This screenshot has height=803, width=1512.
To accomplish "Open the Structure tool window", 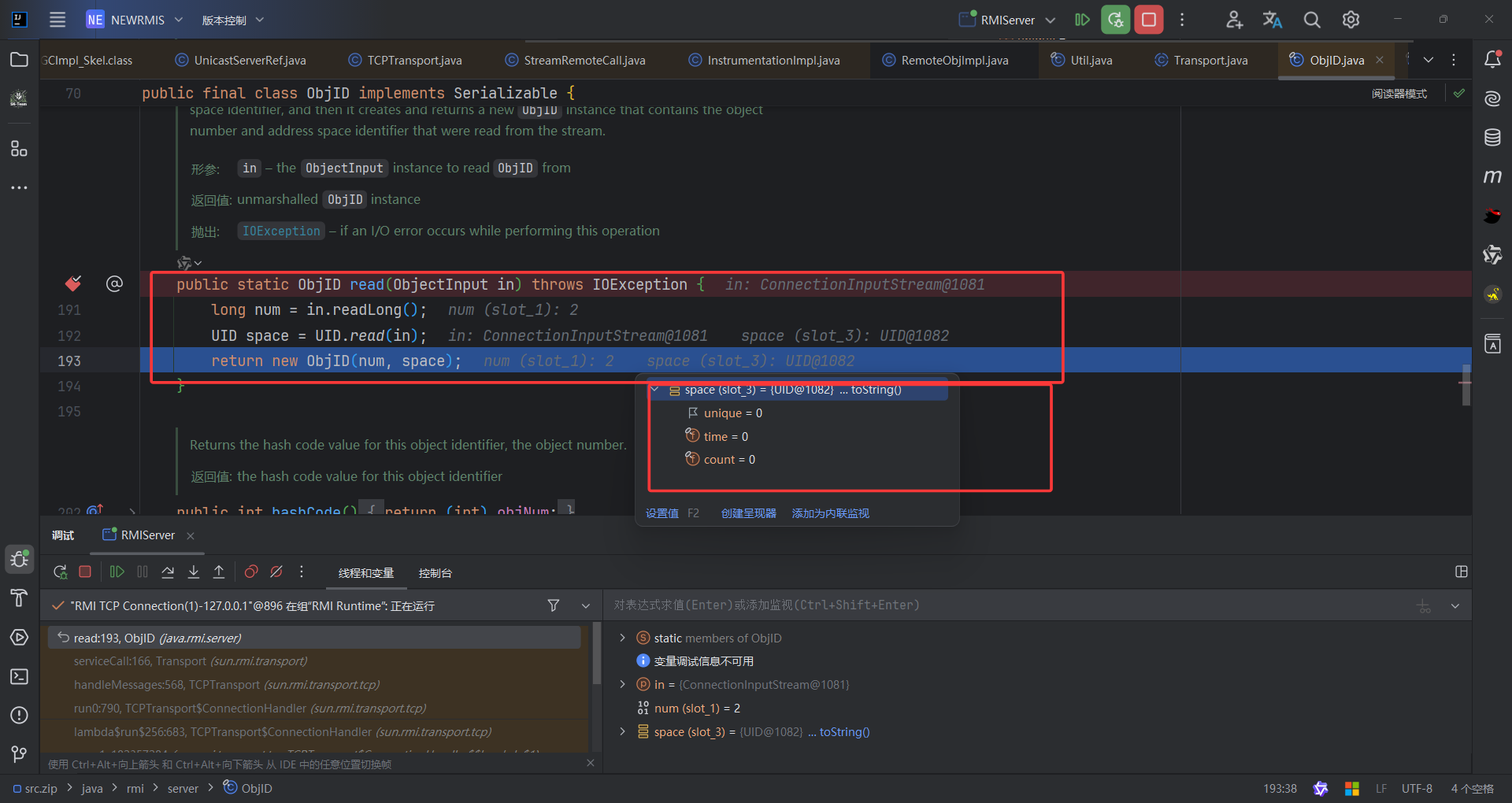I will 19,148.
